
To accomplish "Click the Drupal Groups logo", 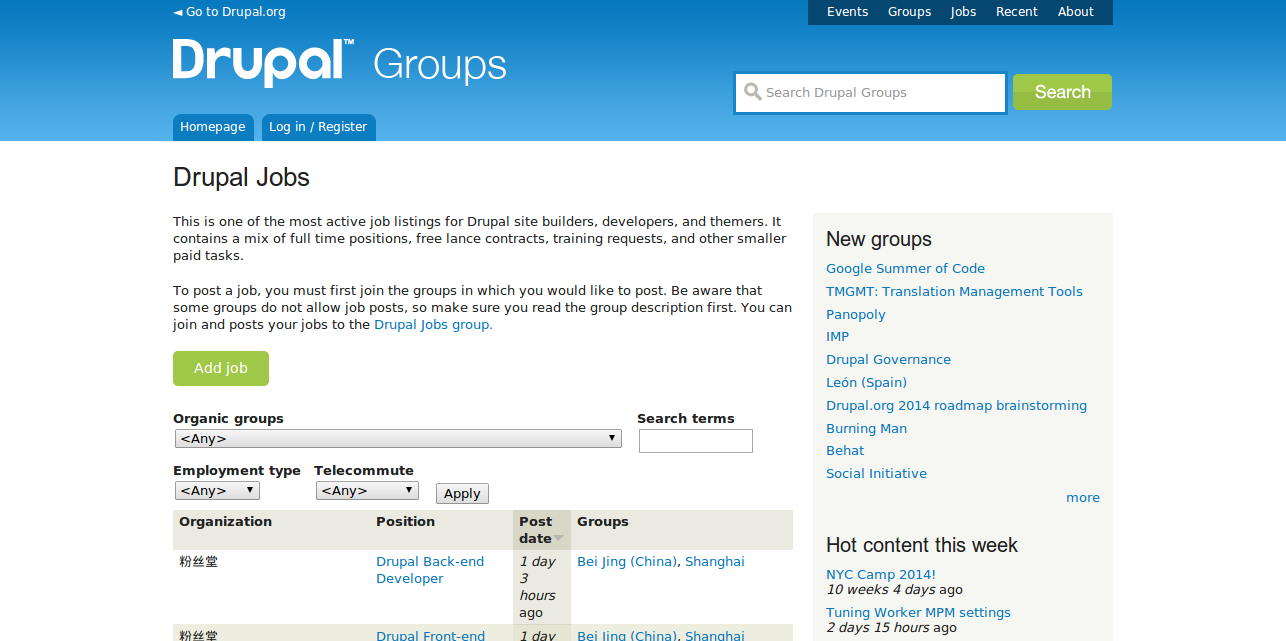I will [x=340, y=62].
